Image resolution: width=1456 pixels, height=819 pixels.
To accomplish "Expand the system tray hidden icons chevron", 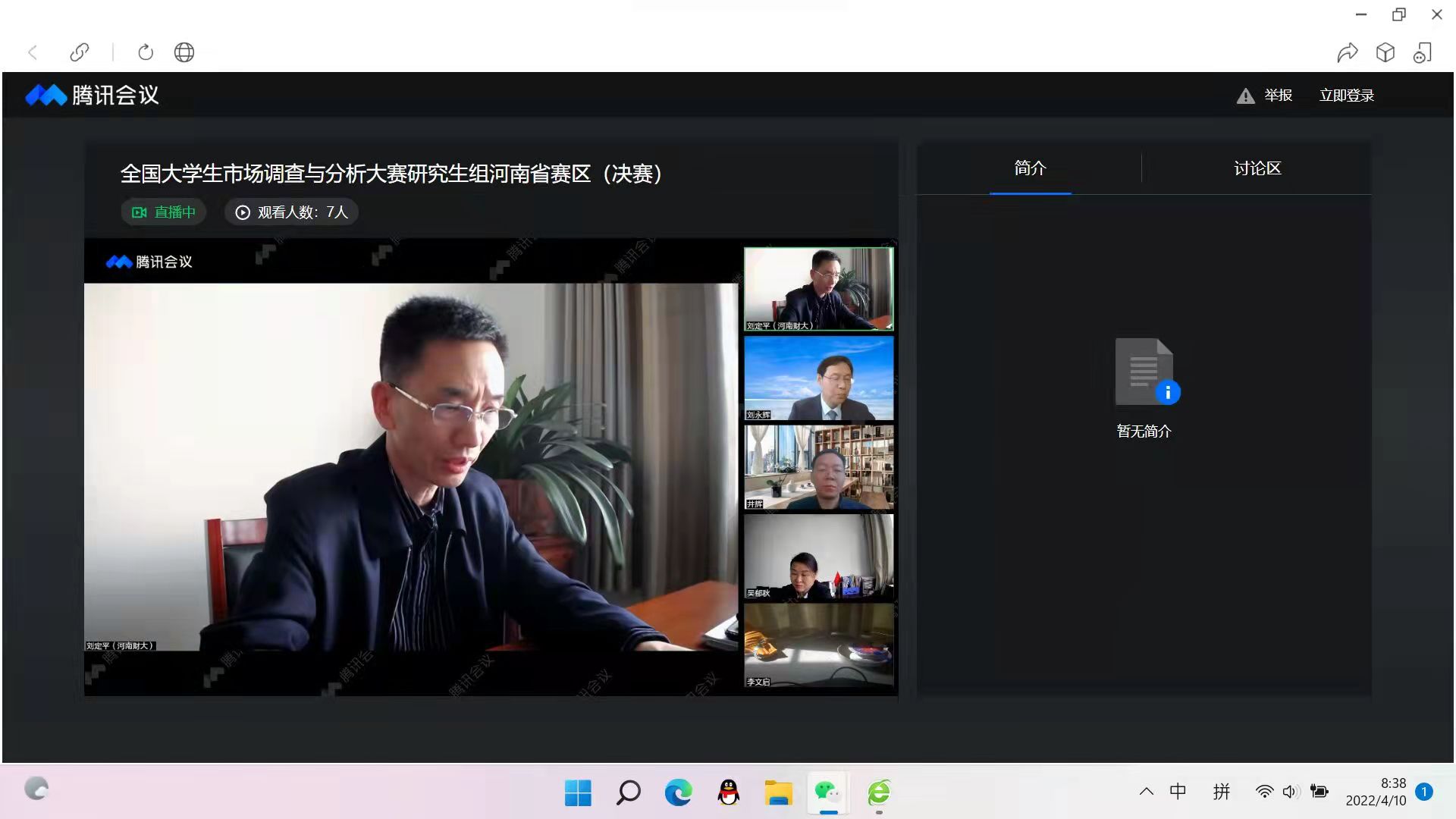I will pos(1146,792).
